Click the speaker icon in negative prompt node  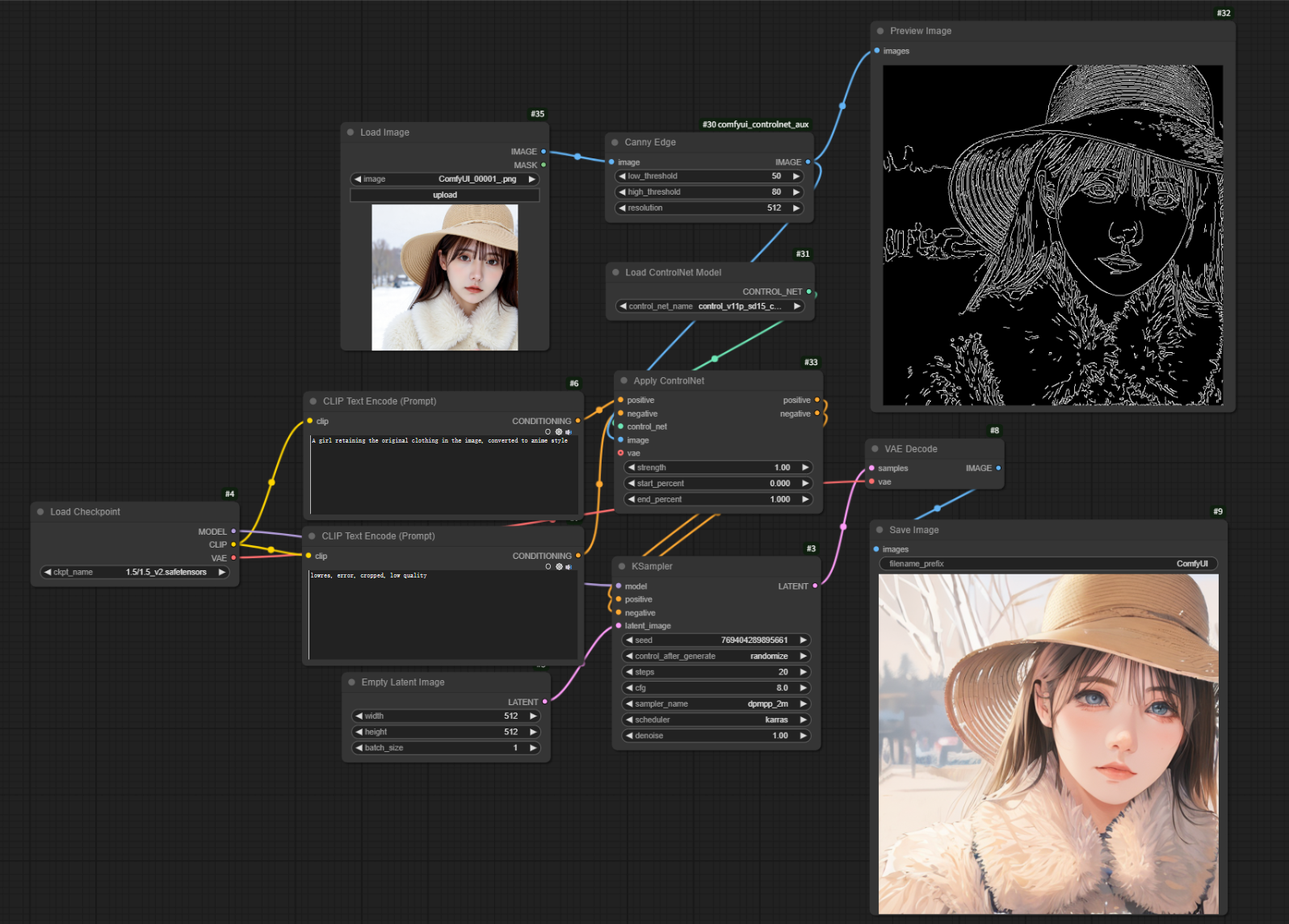(x=569, y=567)
